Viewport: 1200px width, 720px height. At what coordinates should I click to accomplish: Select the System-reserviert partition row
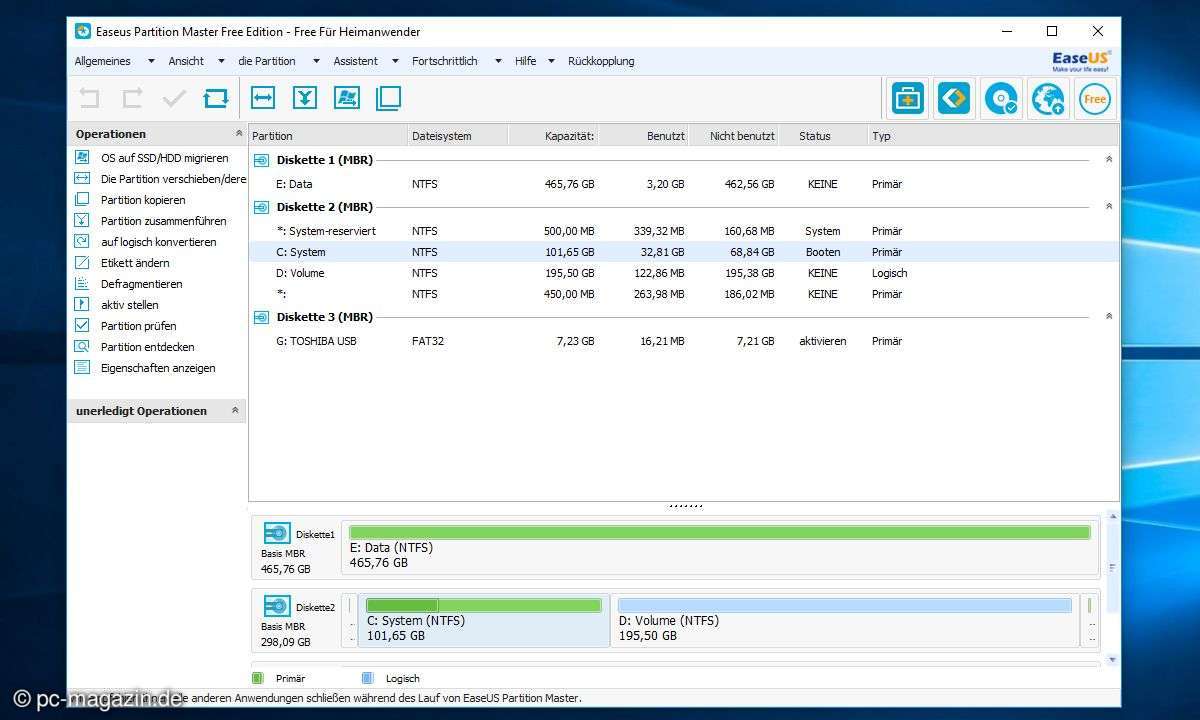(683, 231)
